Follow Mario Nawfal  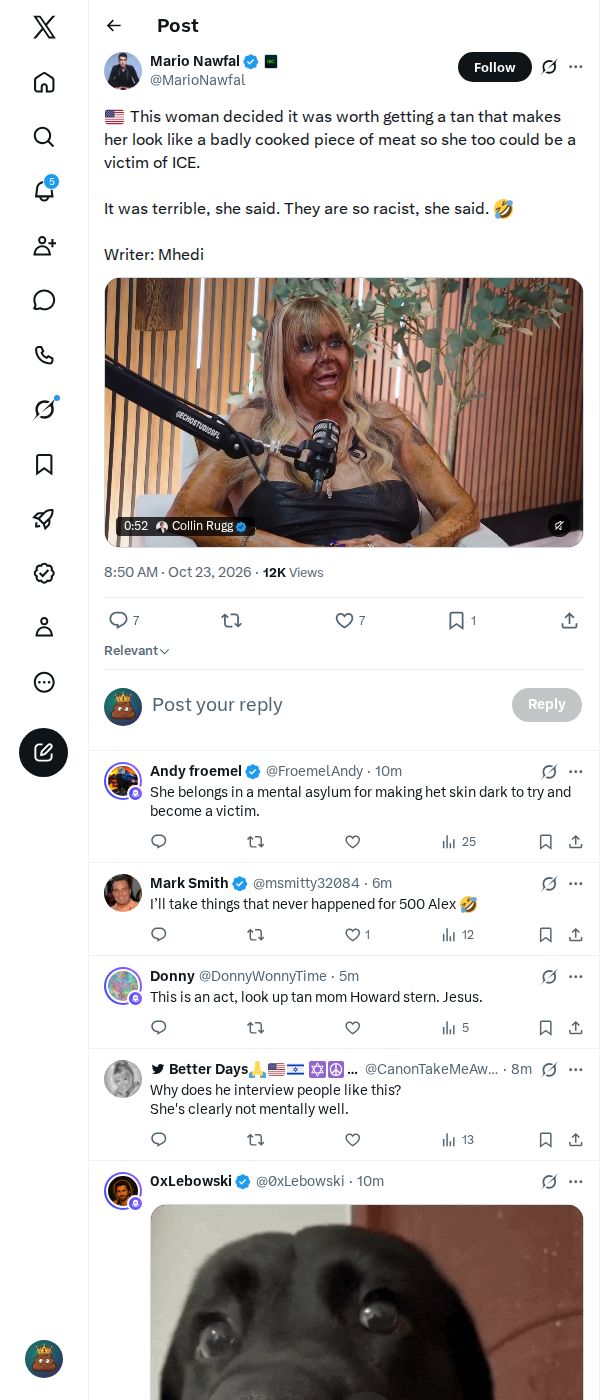point(495,67)
